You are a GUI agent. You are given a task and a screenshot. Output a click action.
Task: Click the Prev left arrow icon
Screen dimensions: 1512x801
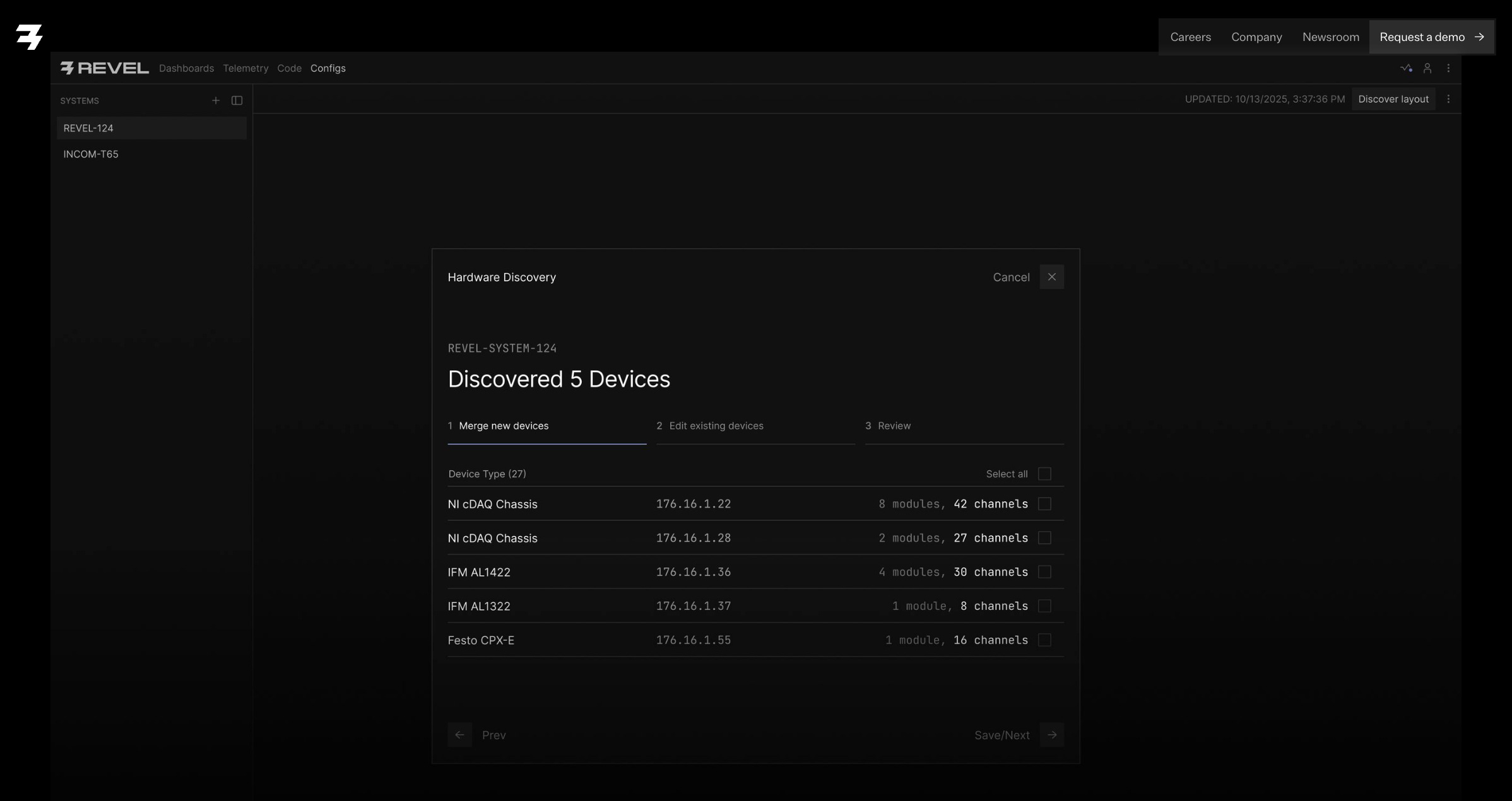pos(459,735)
